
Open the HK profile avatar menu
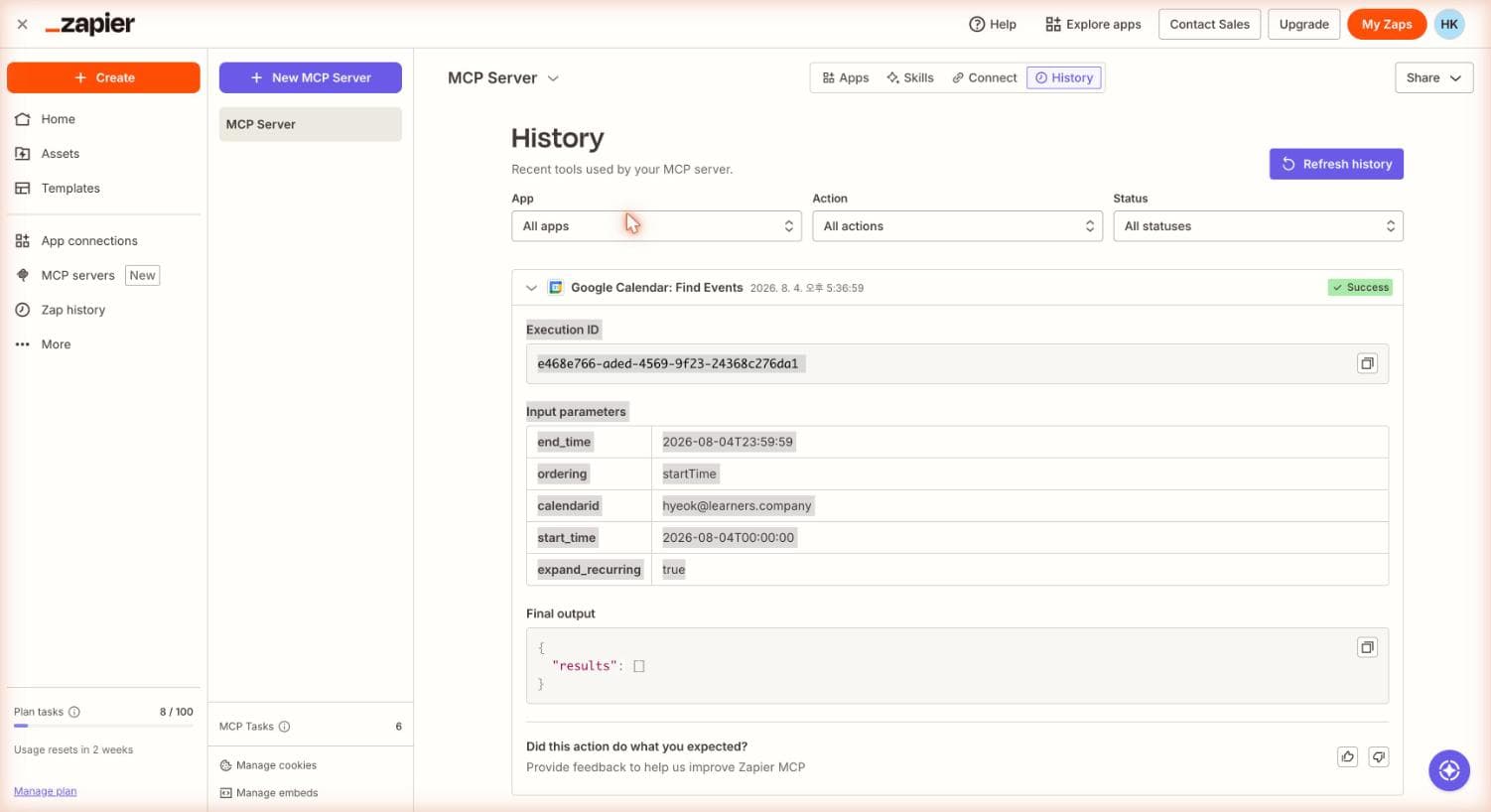tap(1449, 24)
